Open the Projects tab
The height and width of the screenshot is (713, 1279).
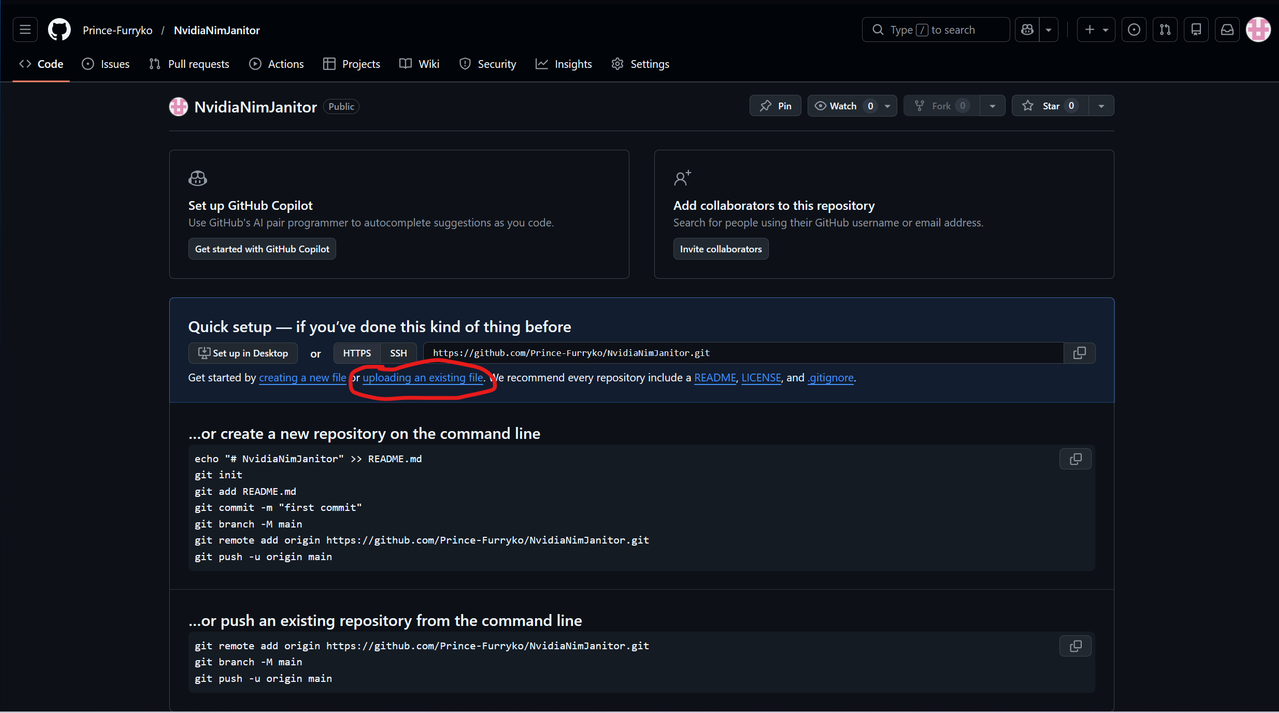click(352, 64)
